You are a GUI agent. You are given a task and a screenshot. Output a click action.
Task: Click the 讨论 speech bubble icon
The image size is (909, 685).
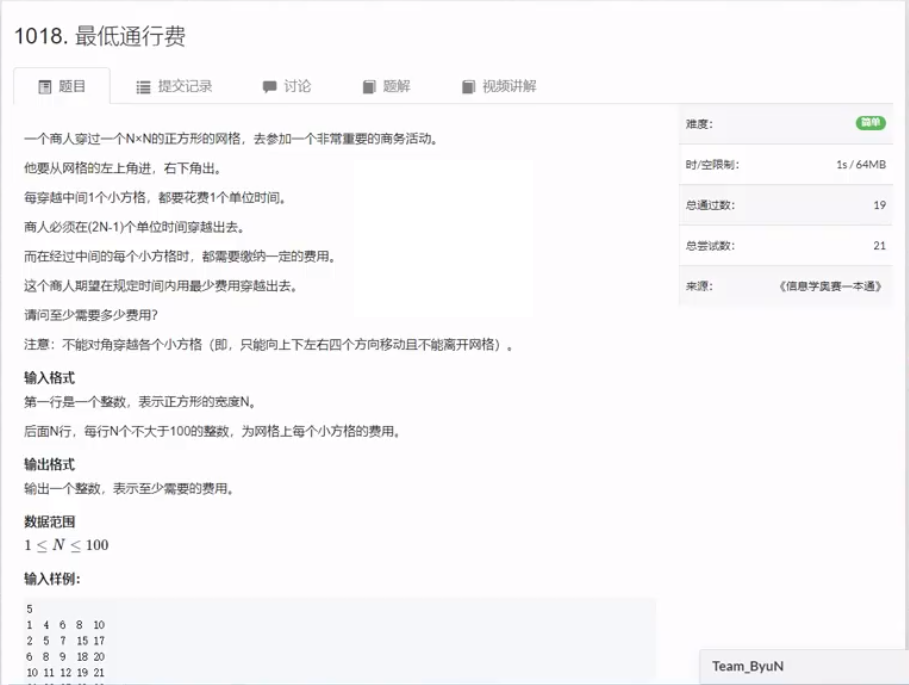point(269,87)
